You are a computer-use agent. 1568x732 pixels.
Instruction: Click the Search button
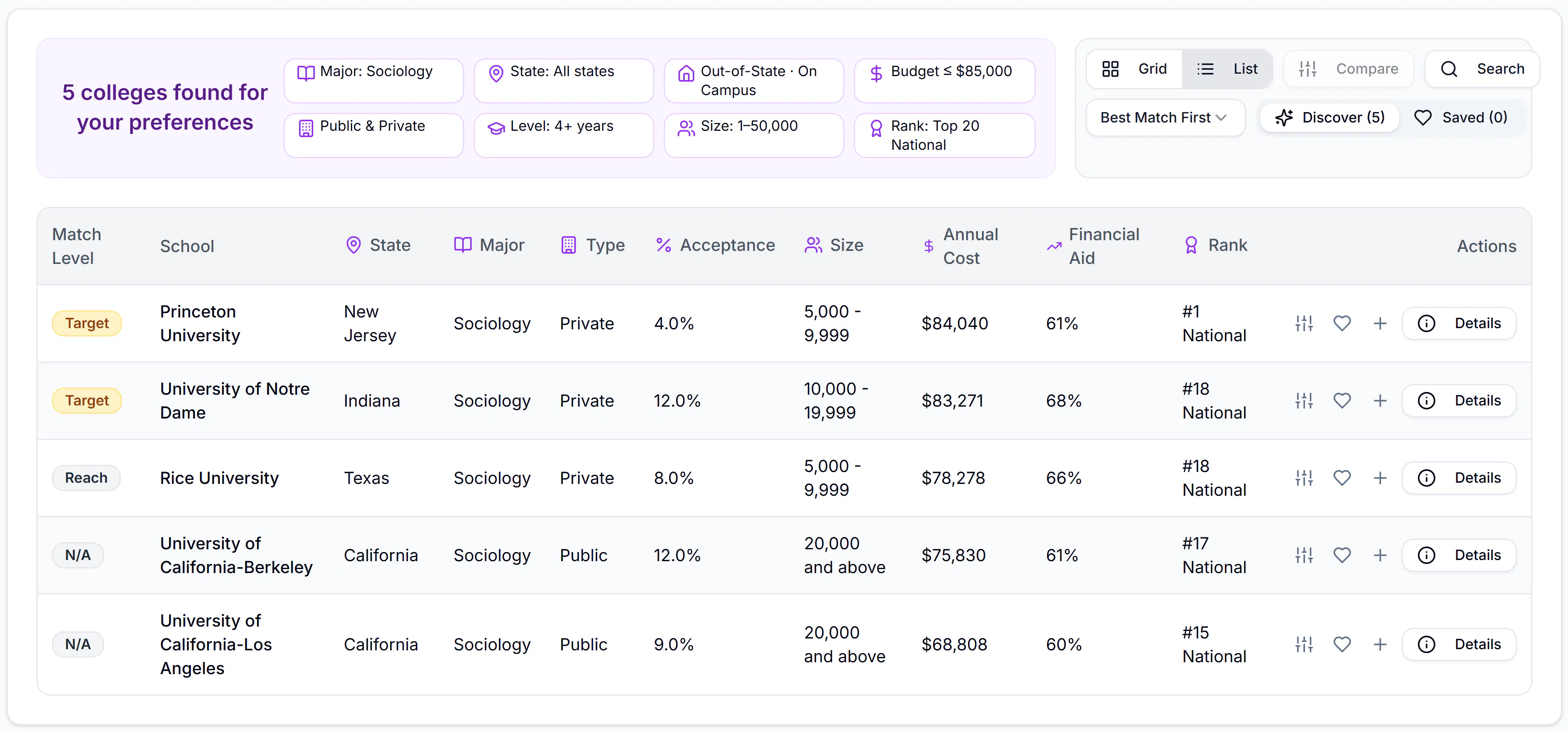click(1482, 69)
